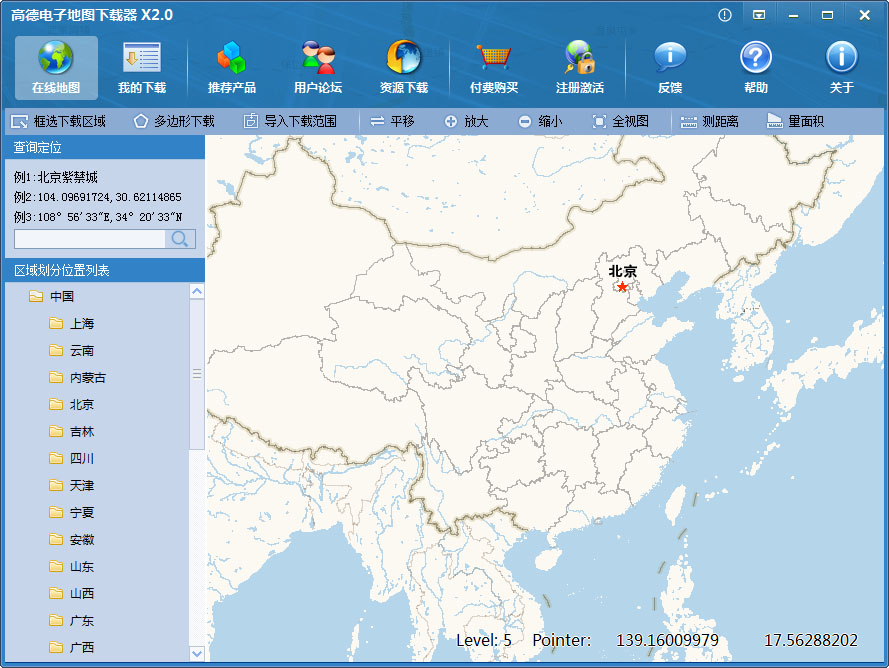Click the location search magnifier button

(180, 239)
